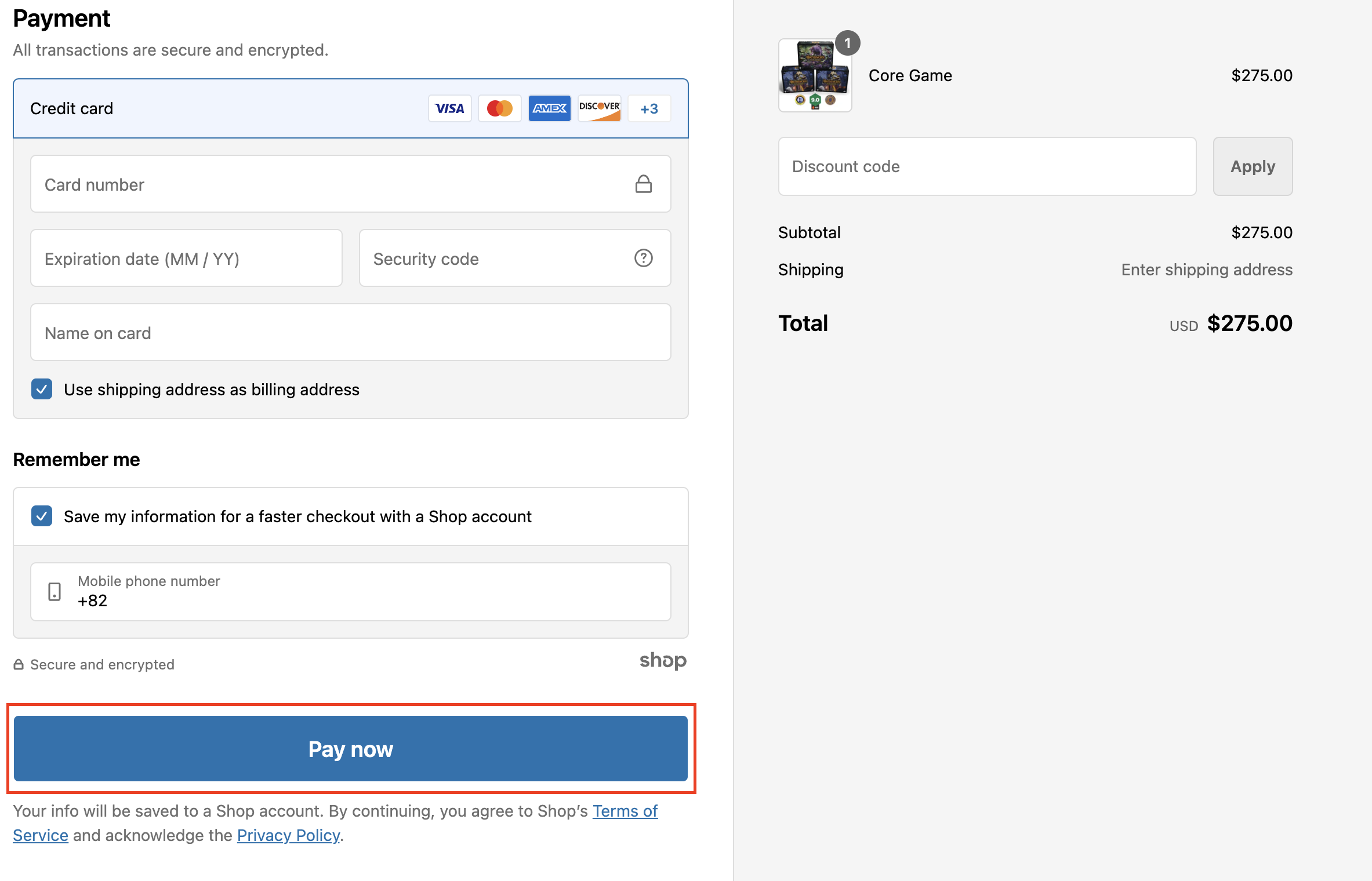Screen dimensions: 1372x881
Task: Click the security code help question icon
Action: [643, 259]
